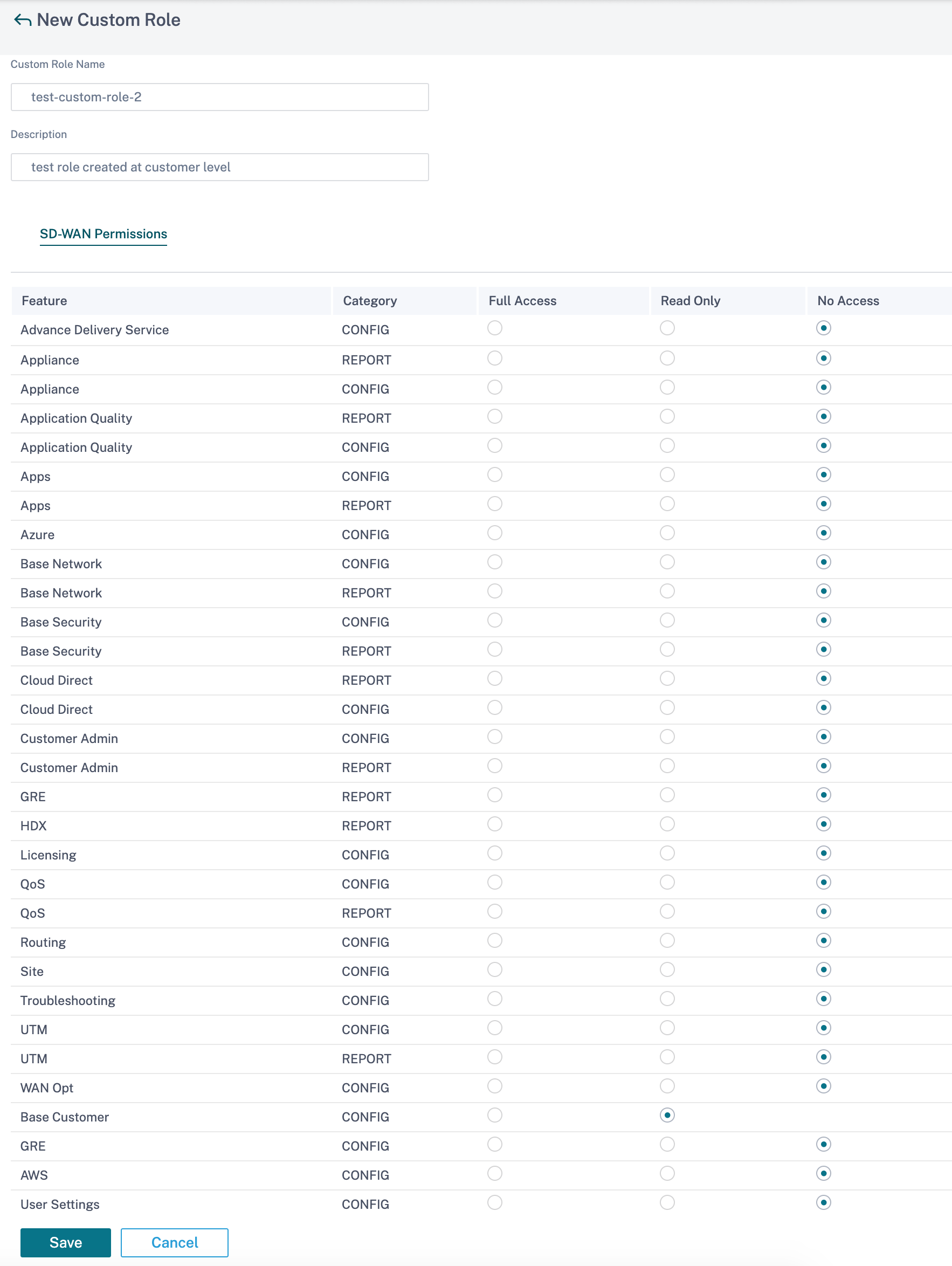Screen dimensions: 952x1266
Task: Select Read Only for Base Security CONFIG
Action: (x=667, y=621)
